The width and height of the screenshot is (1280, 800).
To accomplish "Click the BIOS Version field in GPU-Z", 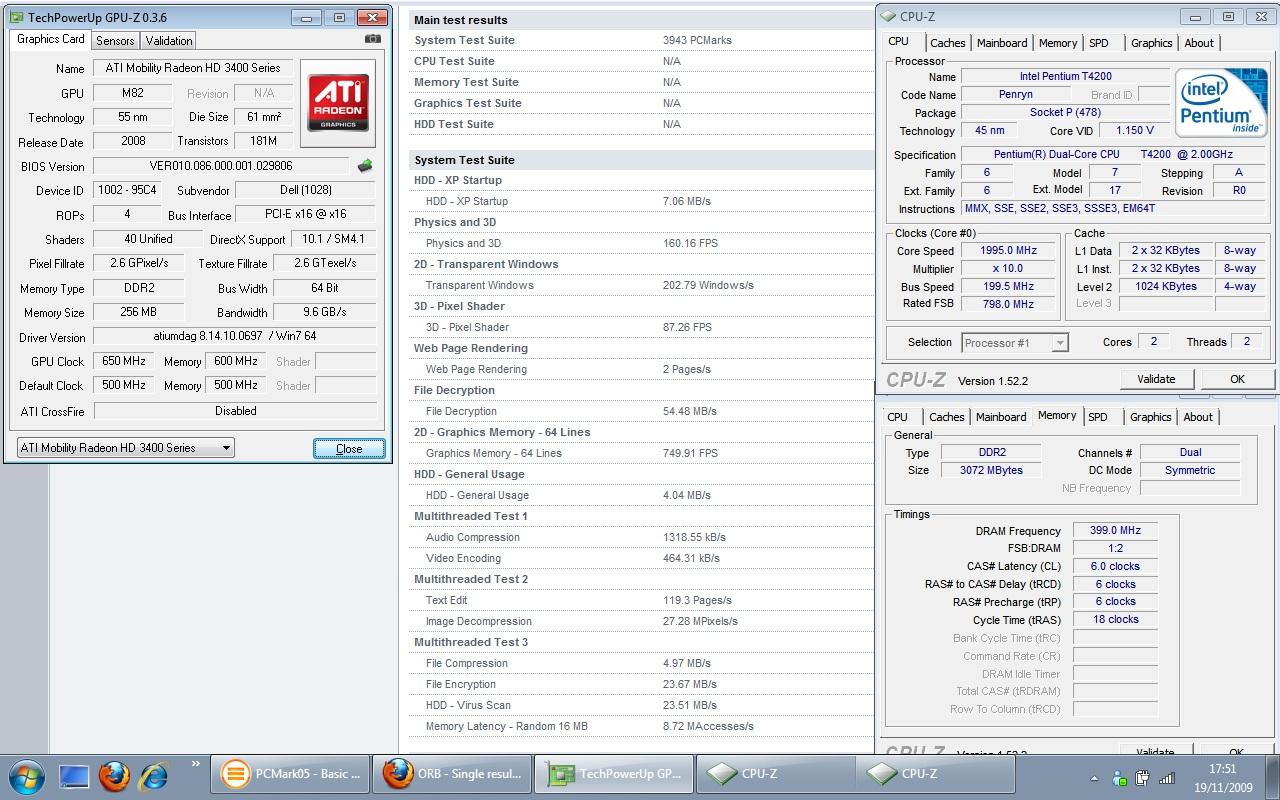I will (x=222, y=166).
